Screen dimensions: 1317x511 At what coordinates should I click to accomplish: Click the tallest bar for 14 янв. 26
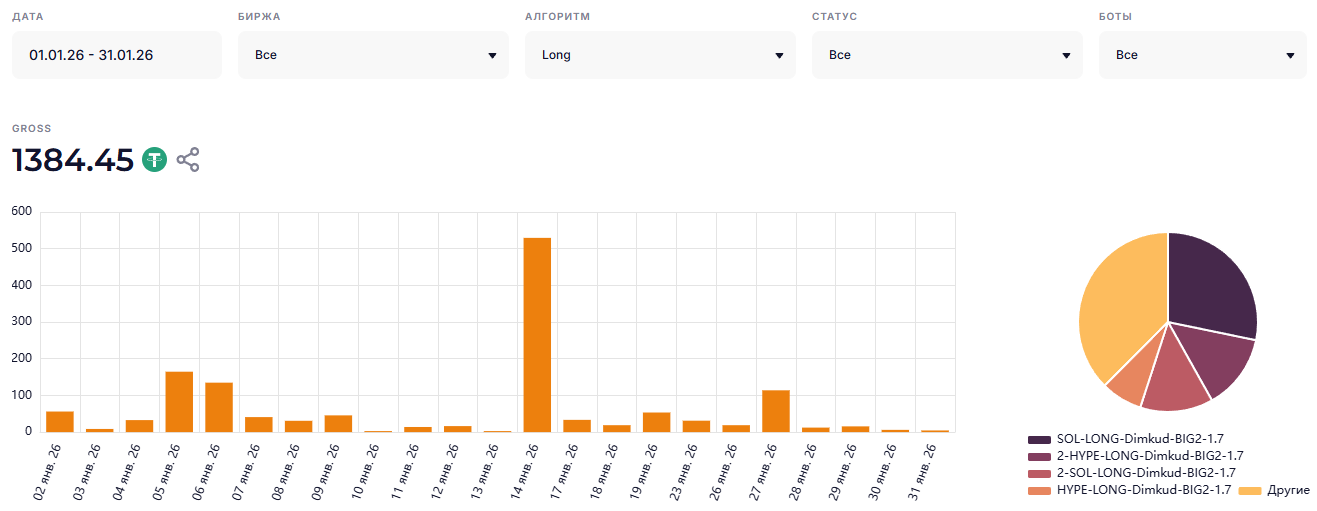(x=537, y=335)
